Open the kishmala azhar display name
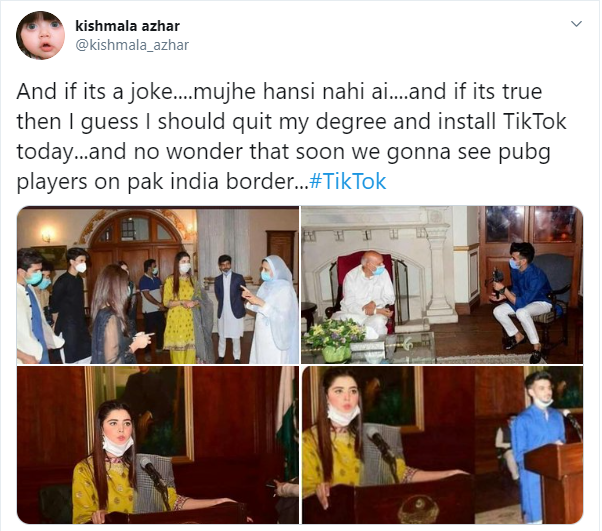 127,26
